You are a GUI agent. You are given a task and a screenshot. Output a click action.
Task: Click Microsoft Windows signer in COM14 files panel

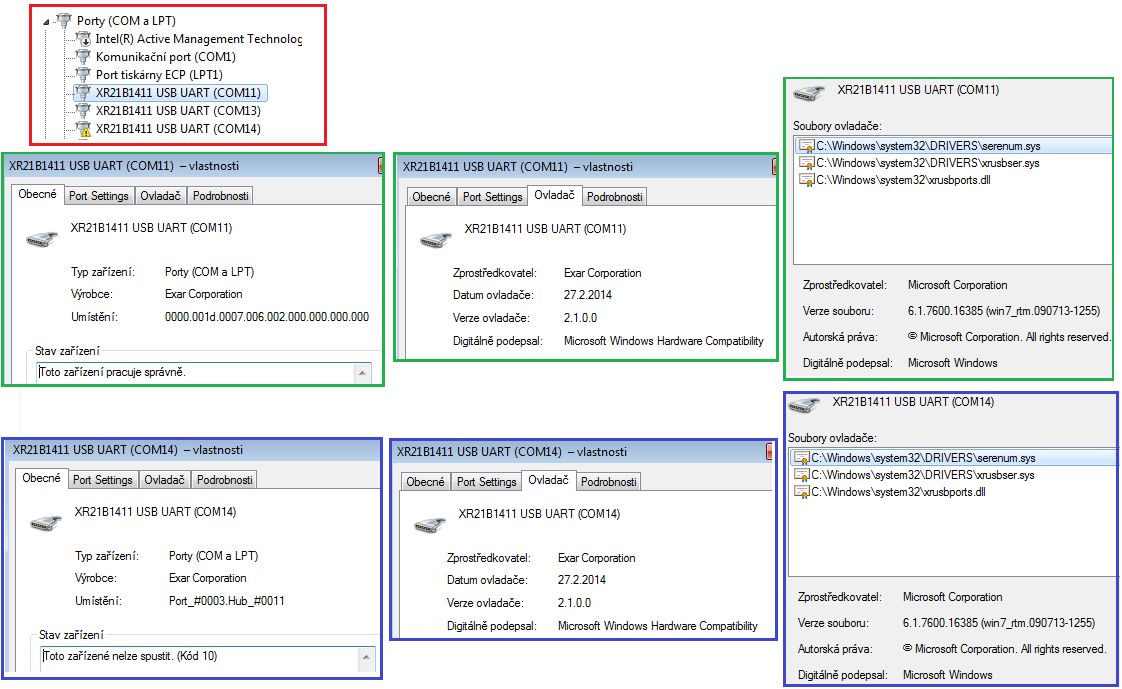947,675
